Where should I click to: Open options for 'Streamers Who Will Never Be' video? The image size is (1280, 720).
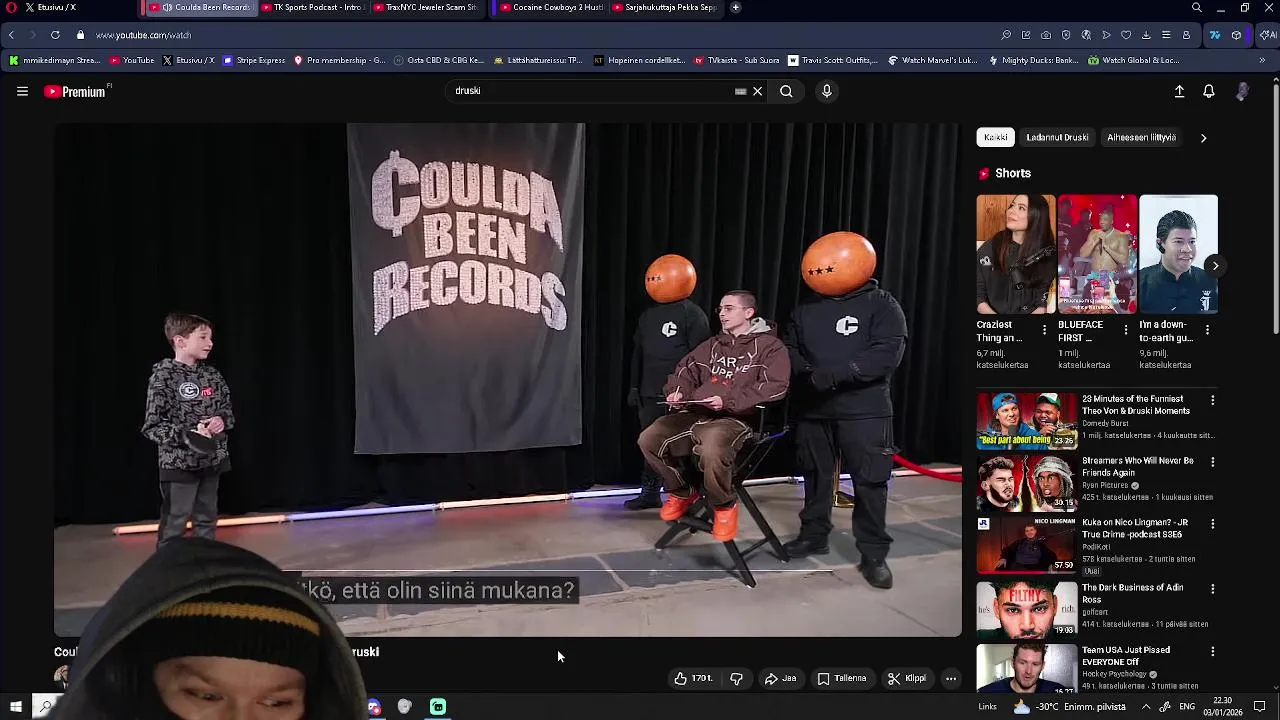click(x=1213, y=462)
